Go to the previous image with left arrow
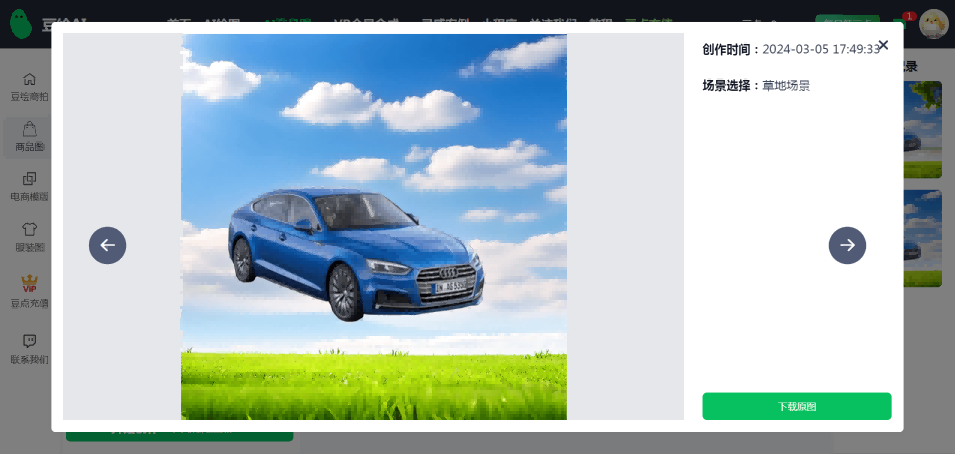955x454 pixels. [107, 245]
